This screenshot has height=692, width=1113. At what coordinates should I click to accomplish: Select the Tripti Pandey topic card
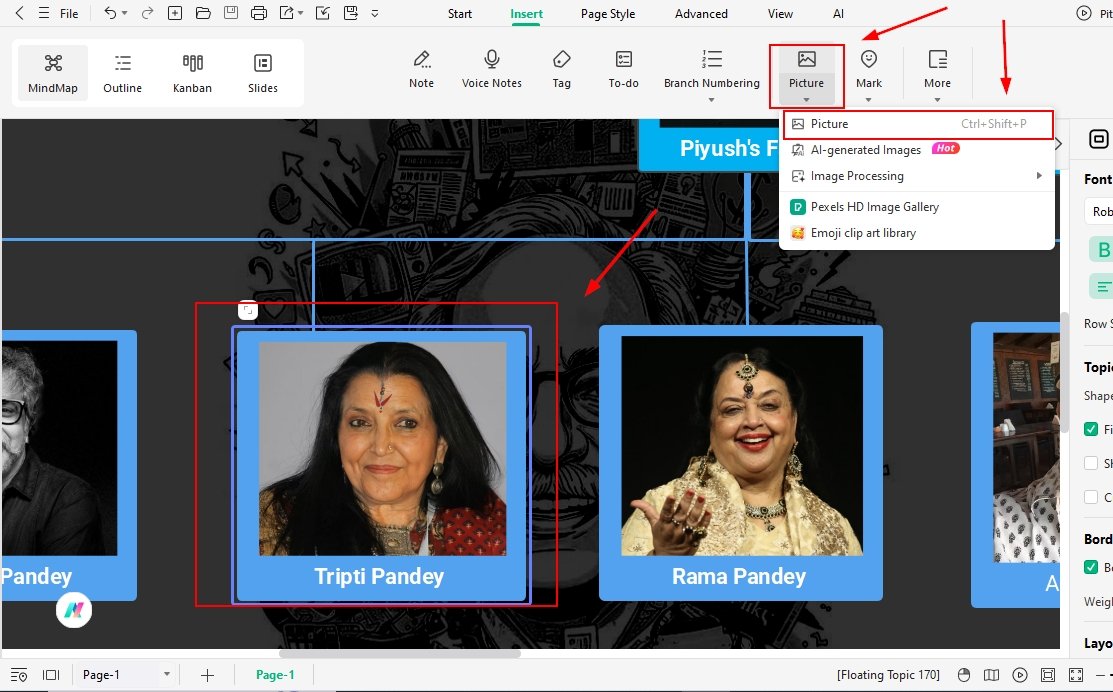point(381,466)
